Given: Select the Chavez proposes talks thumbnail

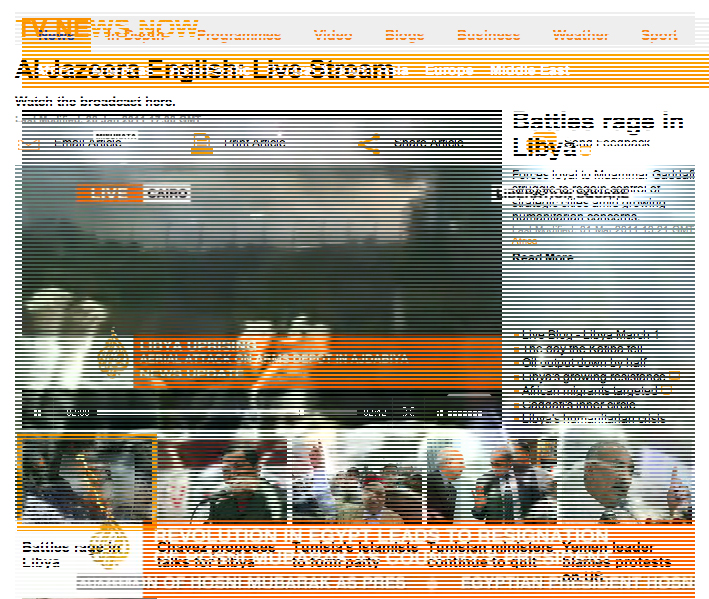Looking at the screenshot, I should click(222, 480).
